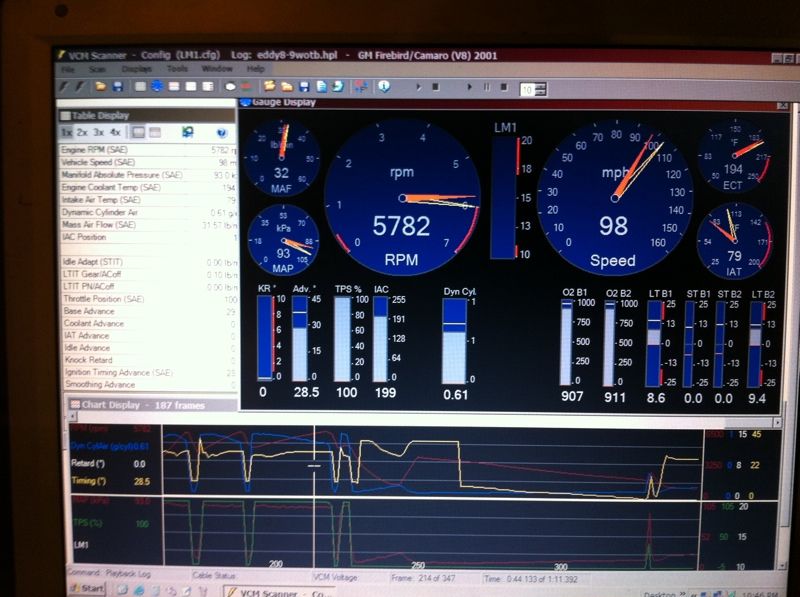
Task: Click the second open folder icon near log tools
Action: coord(287,87)
